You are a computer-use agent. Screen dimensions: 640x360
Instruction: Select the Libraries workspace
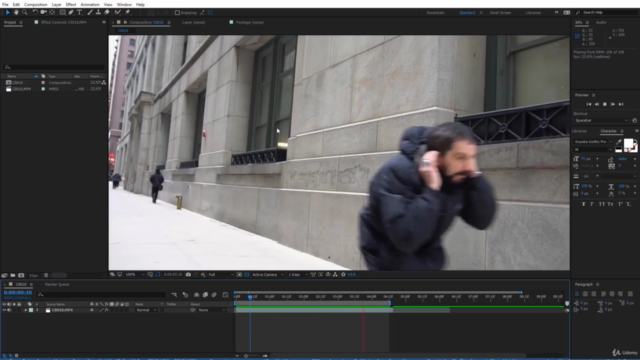point(533,13)
